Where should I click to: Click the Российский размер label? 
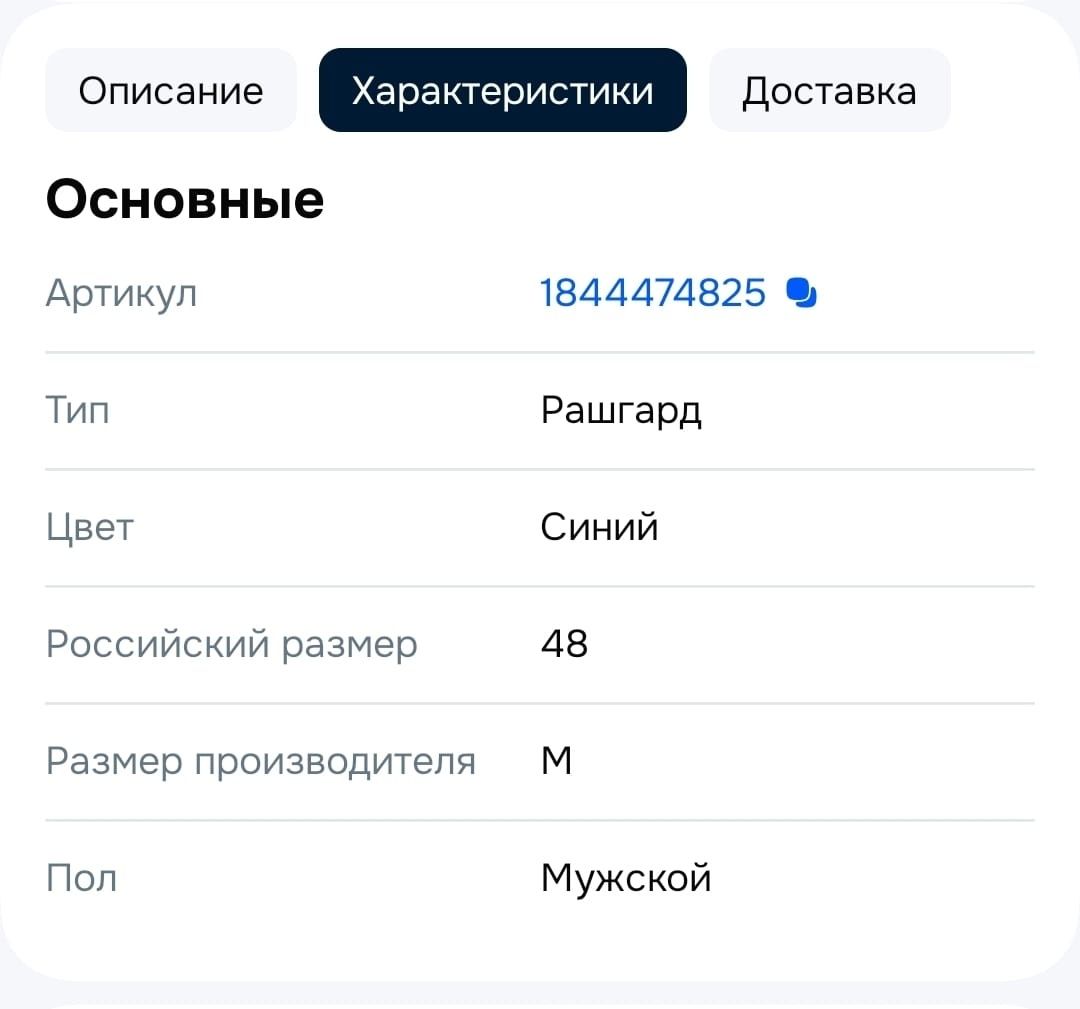coord(231,645)
